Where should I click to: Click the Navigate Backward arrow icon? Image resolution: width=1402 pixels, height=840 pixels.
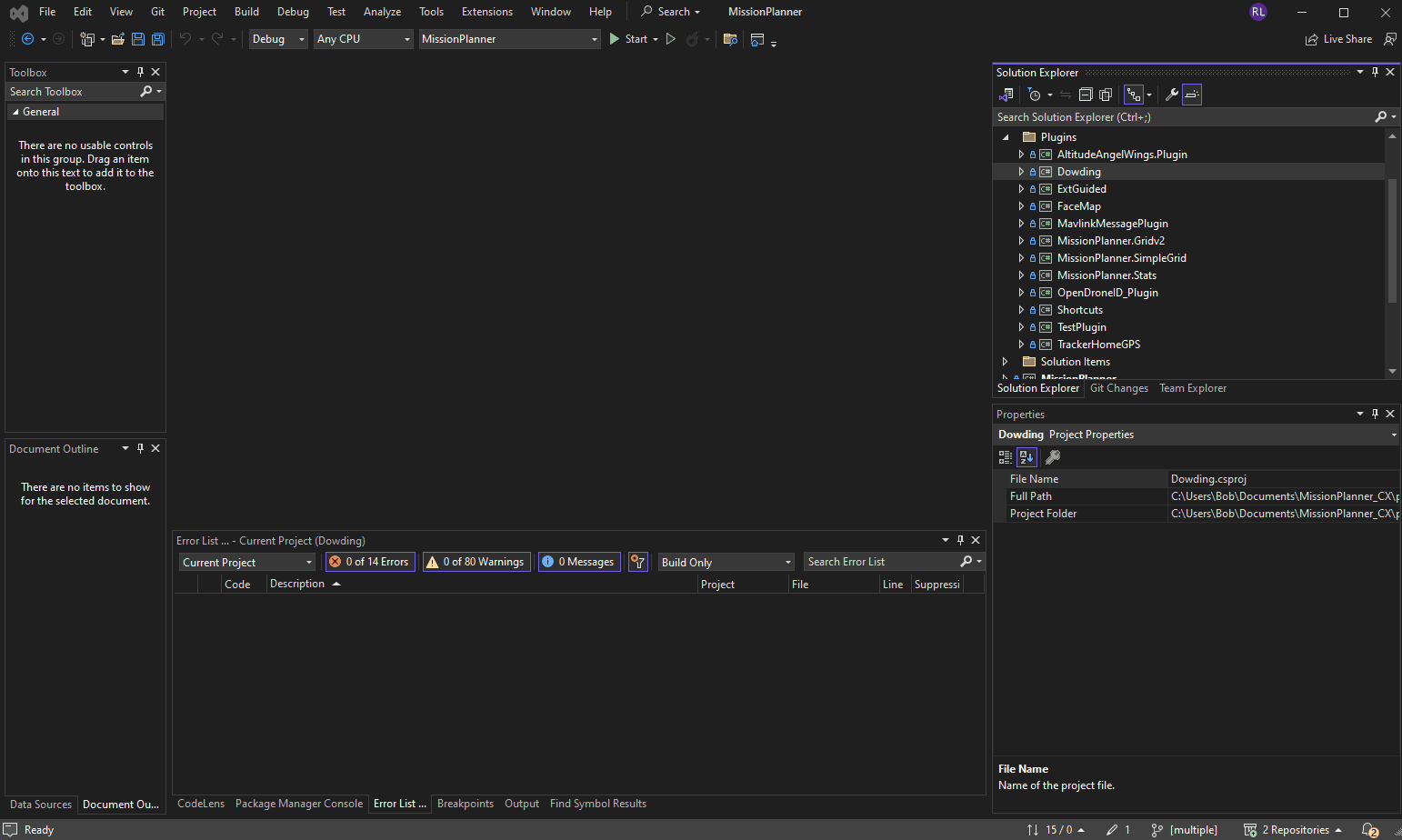(27, 39)
